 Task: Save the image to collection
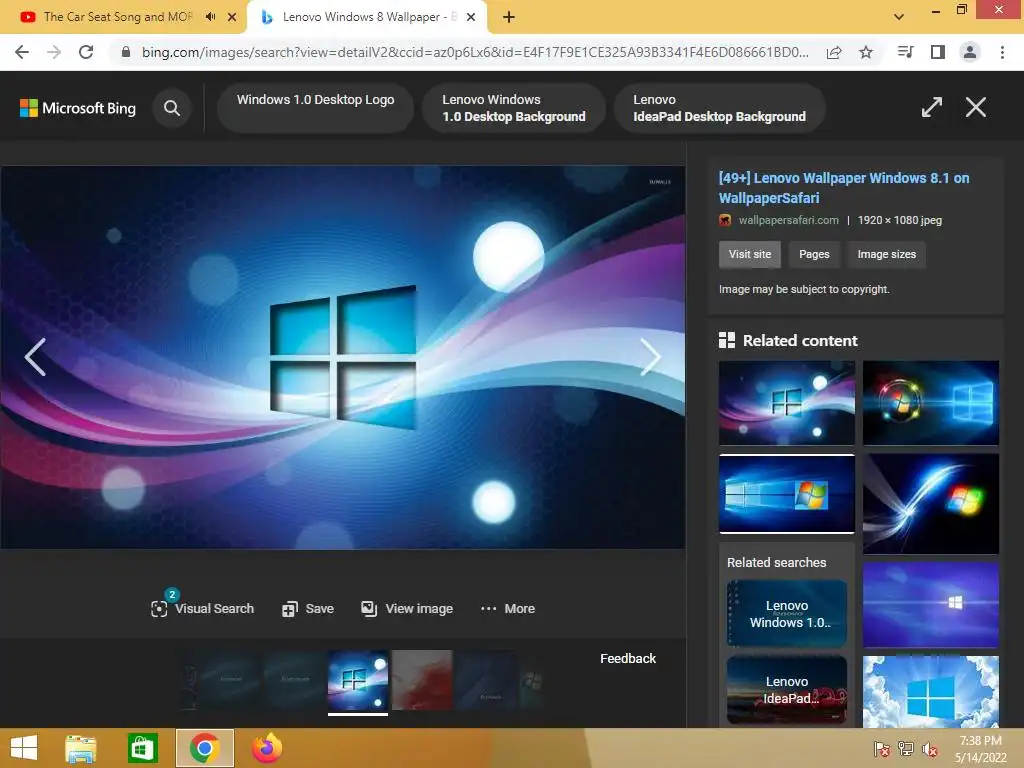308,609
